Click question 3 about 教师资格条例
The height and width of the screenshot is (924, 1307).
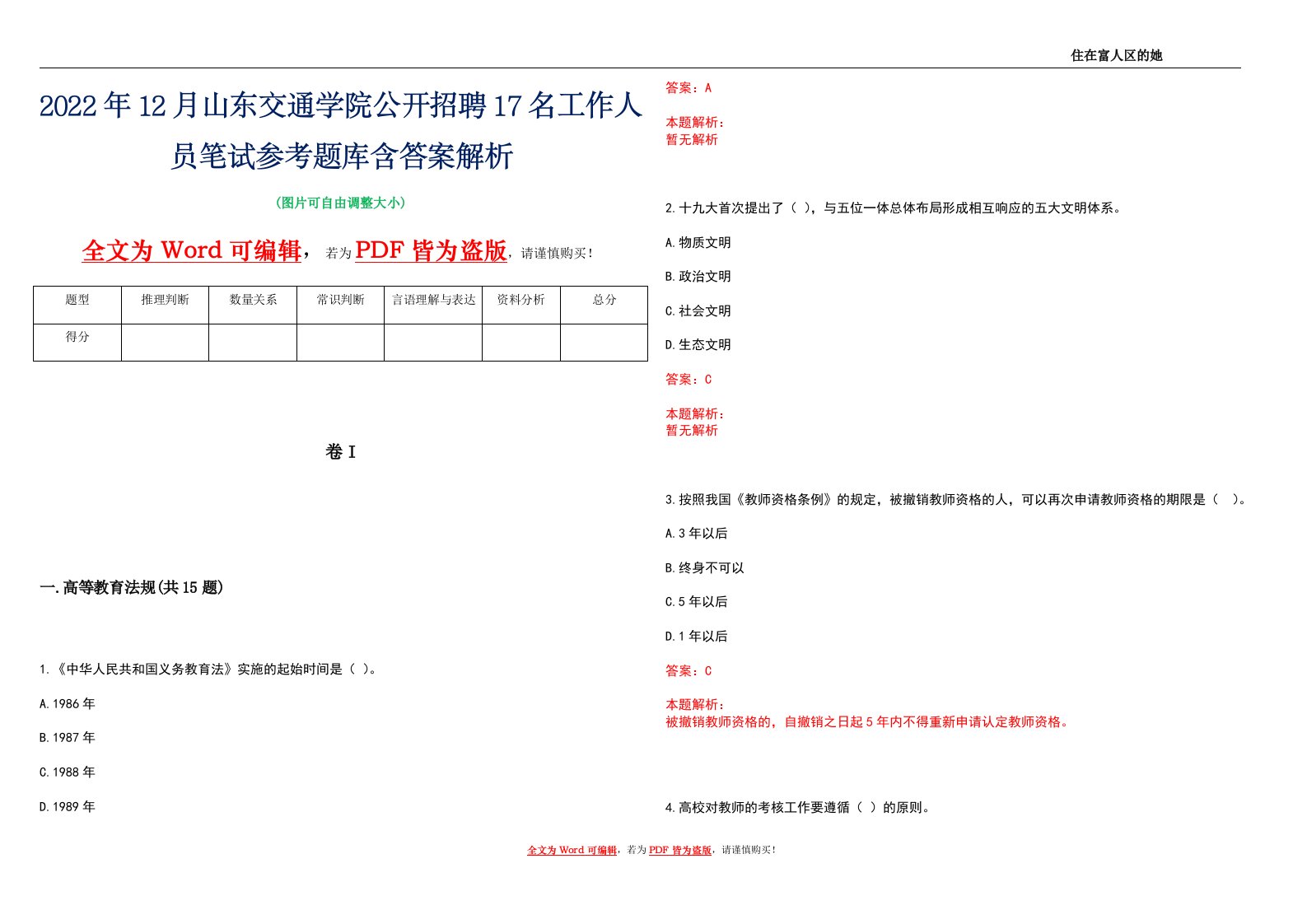point(955,500)
